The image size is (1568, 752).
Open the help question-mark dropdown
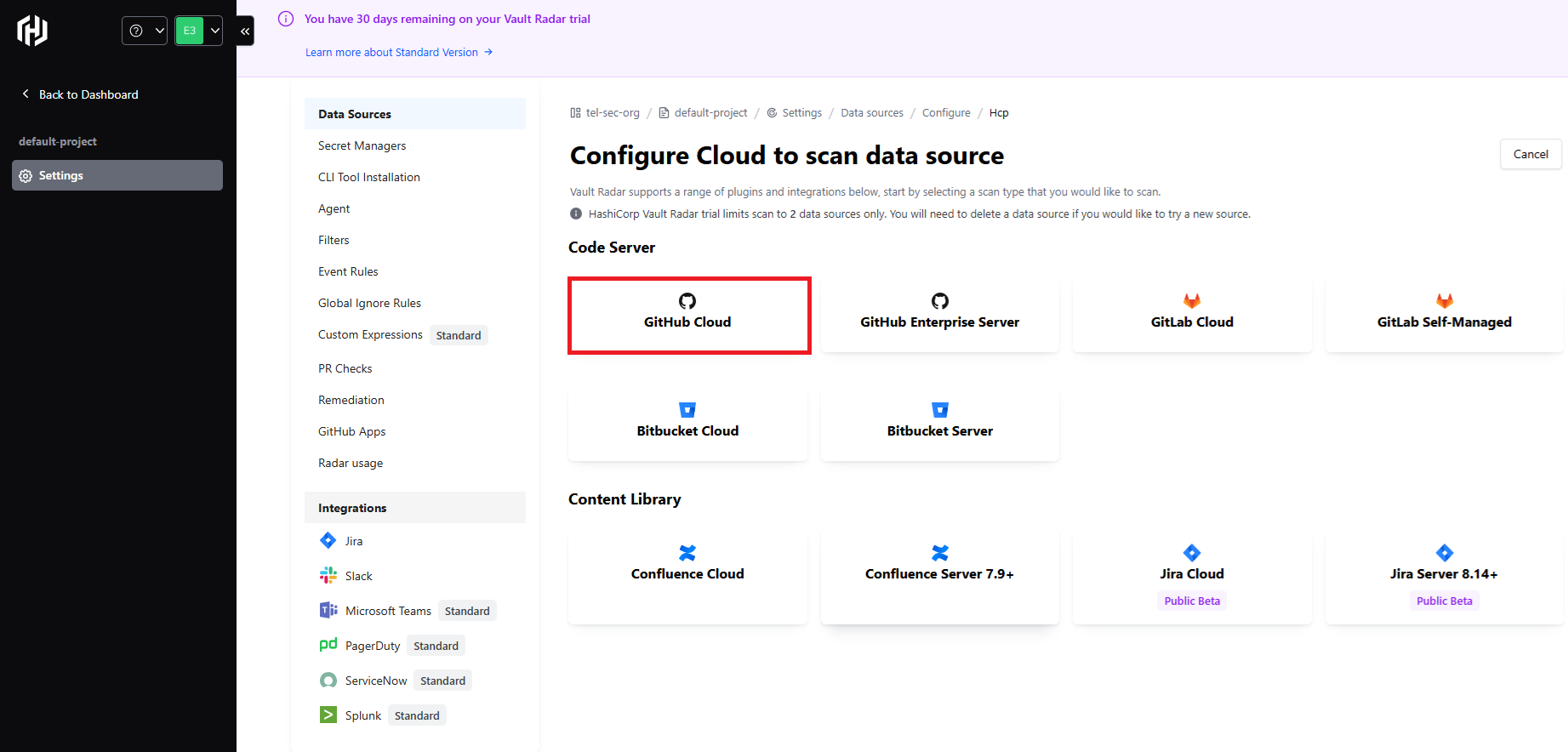[x=145, y=31]
